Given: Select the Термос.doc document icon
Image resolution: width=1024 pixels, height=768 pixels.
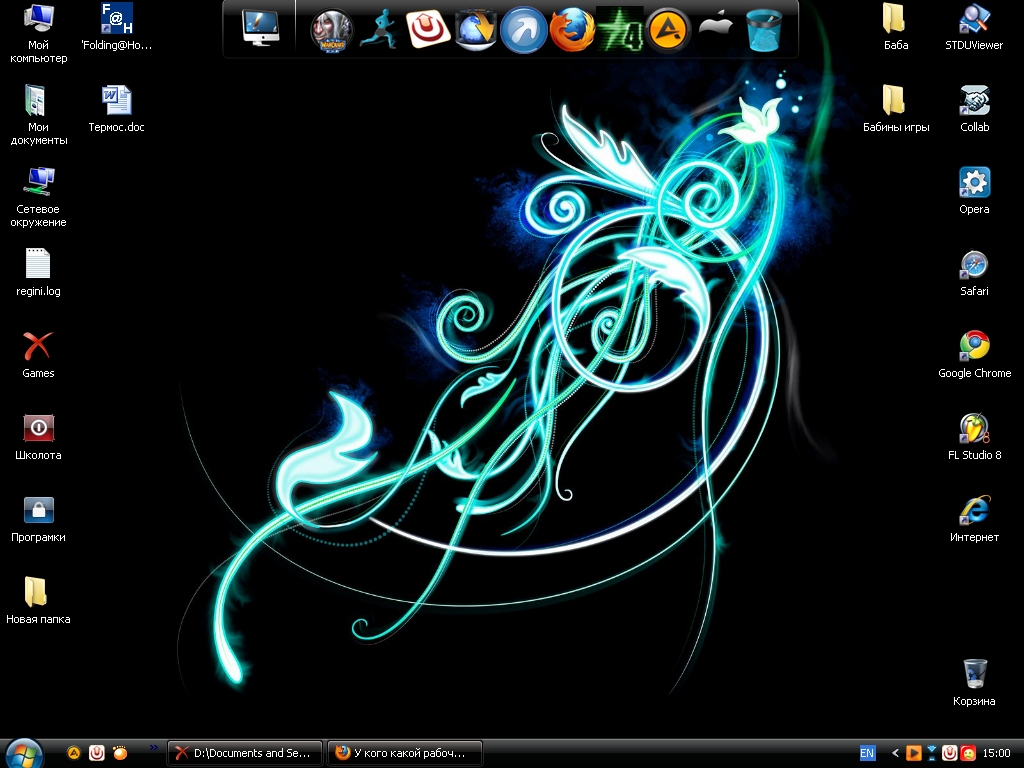Looking at the screenshot, I should click(x=116, y=101).
